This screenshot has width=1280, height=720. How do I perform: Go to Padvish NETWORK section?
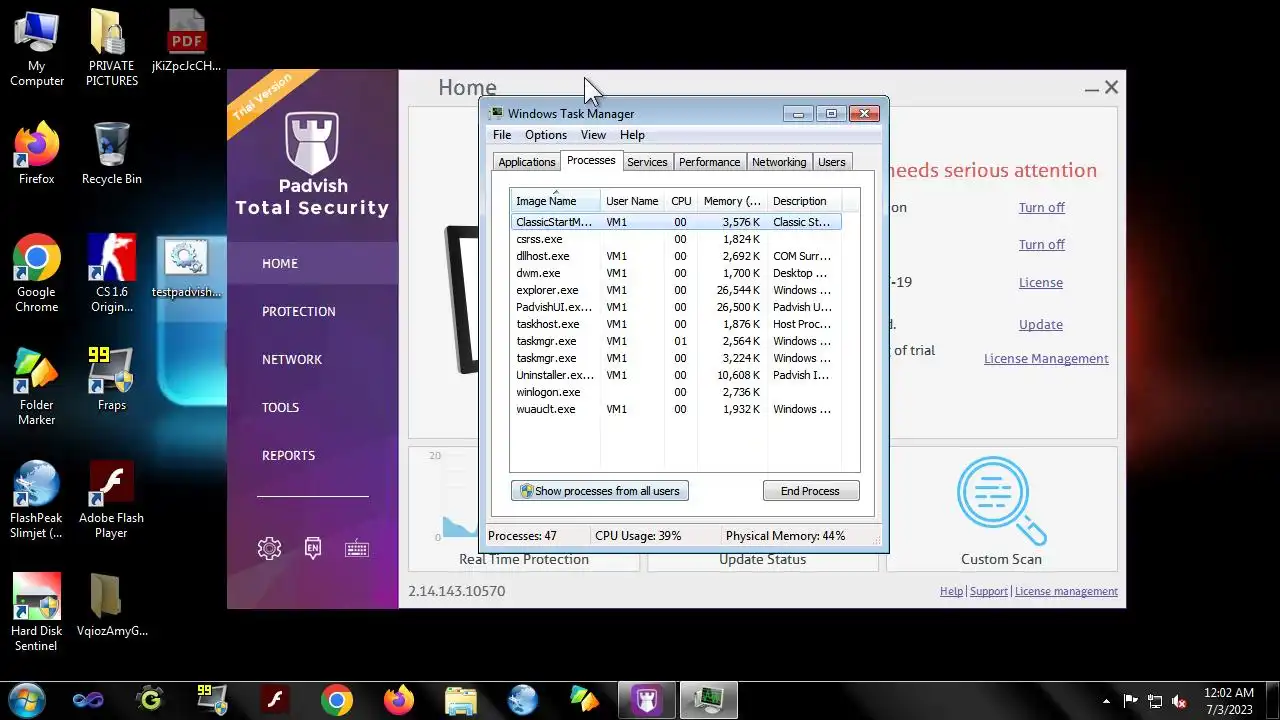coord(312,359)
